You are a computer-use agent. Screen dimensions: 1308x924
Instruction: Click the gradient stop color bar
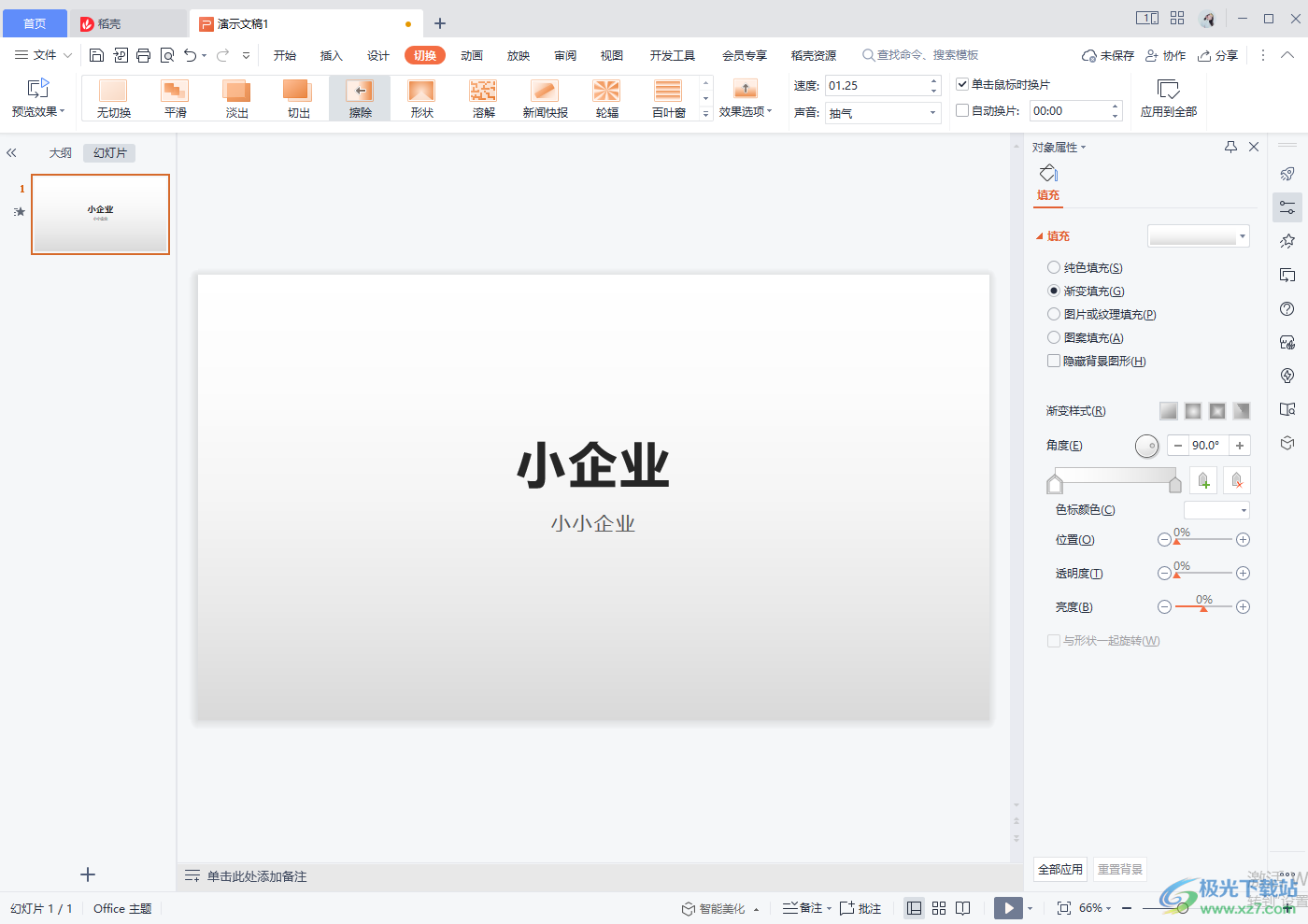1115,476
